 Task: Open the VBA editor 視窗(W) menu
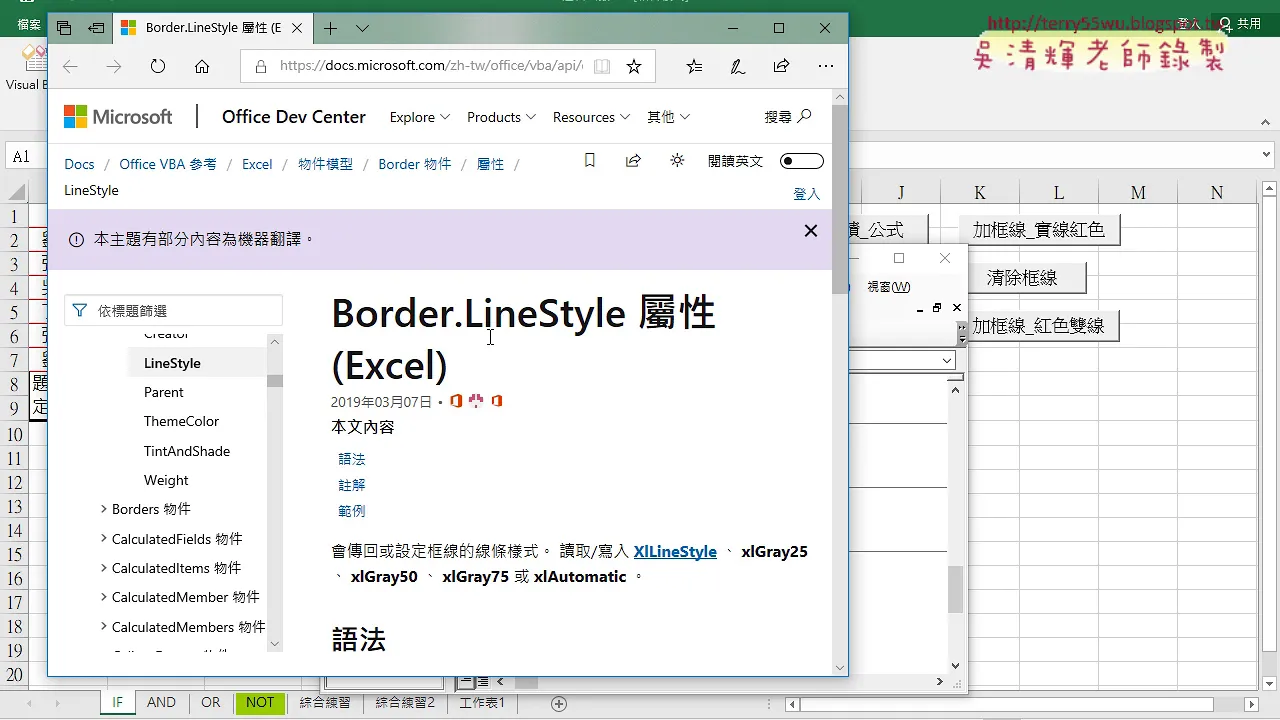pyautogui.click(x=889, y=287)
